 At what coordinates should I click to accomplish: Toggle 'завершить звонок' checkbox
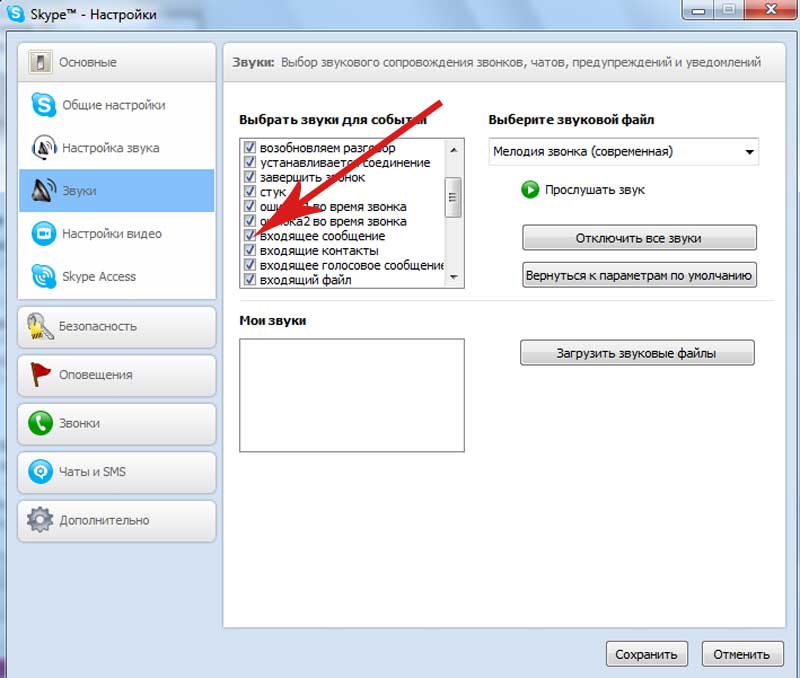249,177
